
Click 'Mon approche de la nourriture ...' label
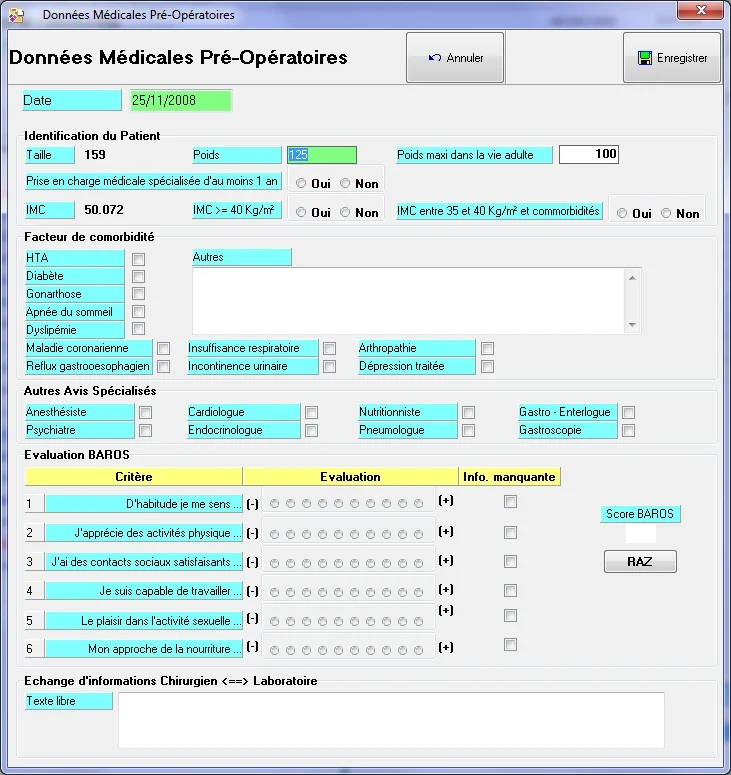click(144, 649)
